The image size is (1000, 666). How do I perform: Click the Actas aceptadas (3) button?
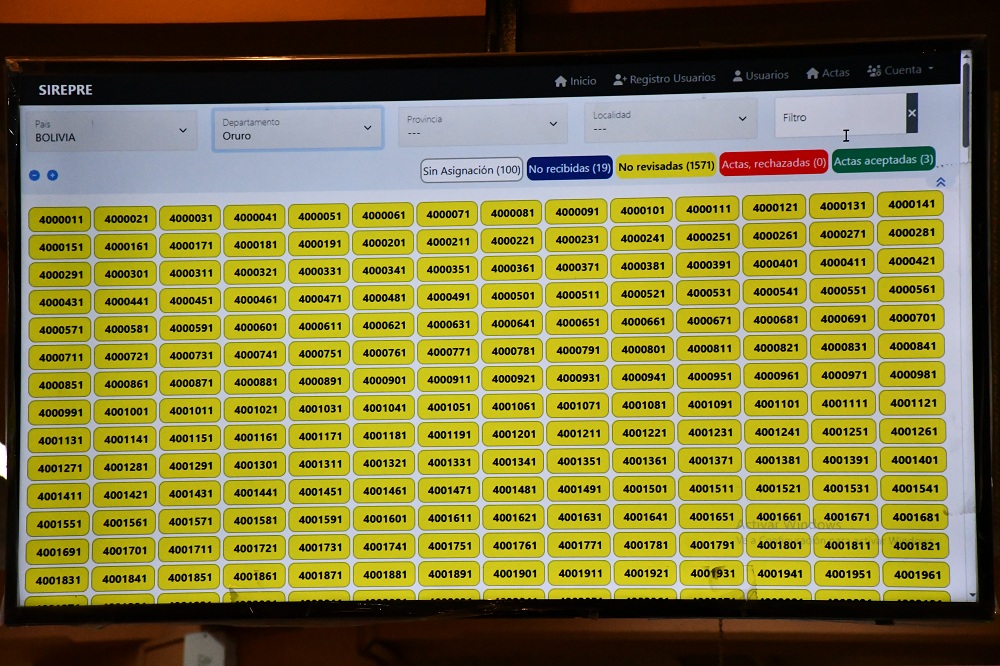click(883, 160)
